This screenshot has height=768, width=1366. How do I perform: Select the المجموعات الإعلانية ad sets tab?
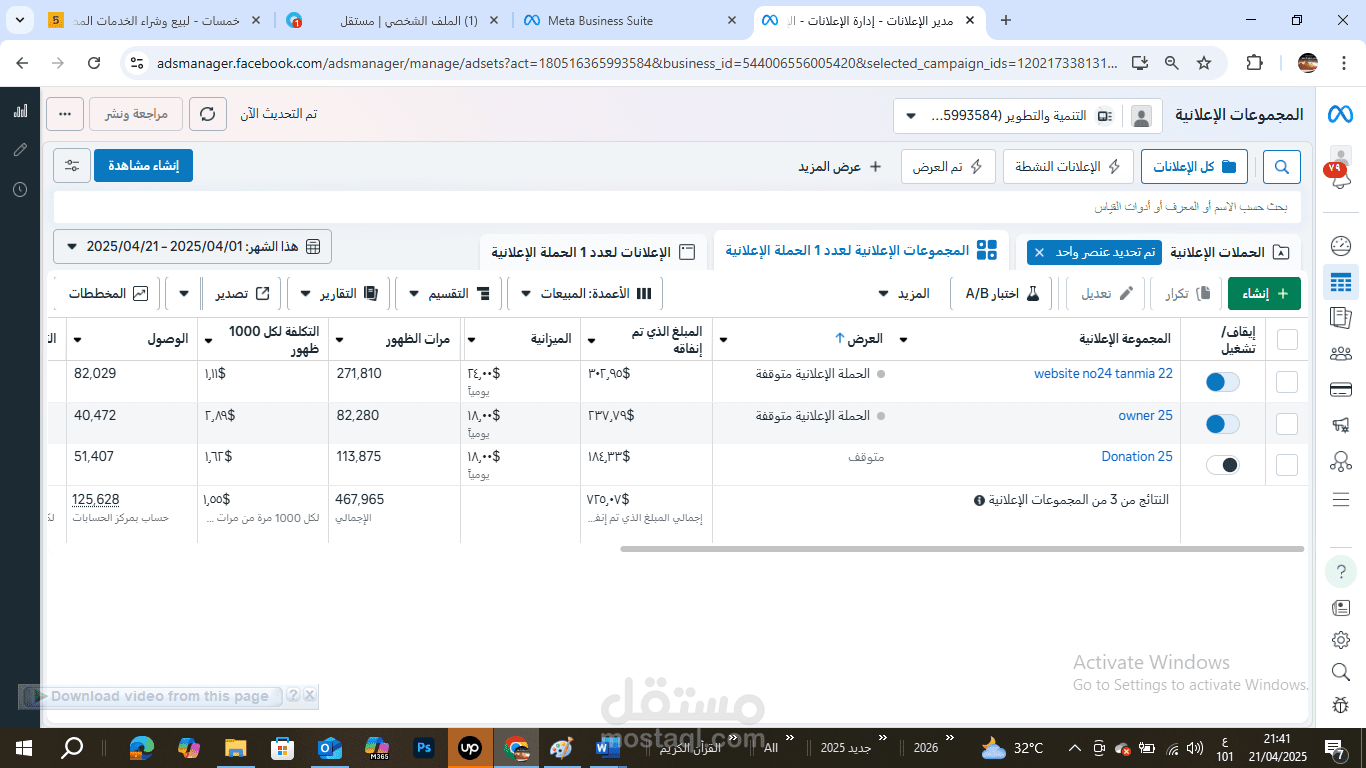860,250
